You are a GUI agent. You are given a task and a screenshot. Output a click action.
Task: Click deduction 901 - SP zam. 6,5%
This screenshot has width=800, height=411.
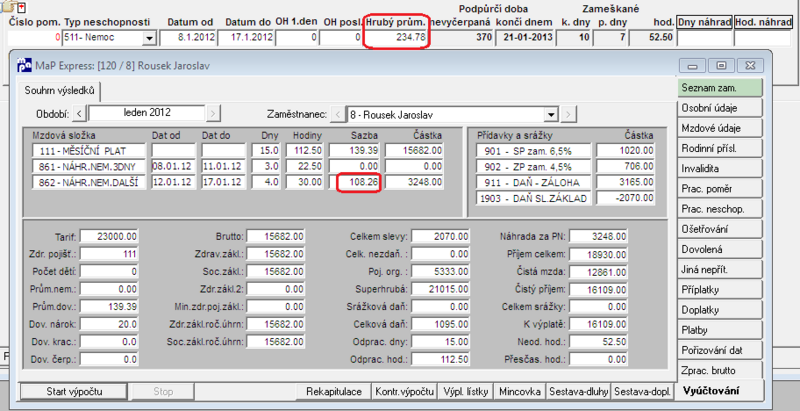(x=534, y=151)
